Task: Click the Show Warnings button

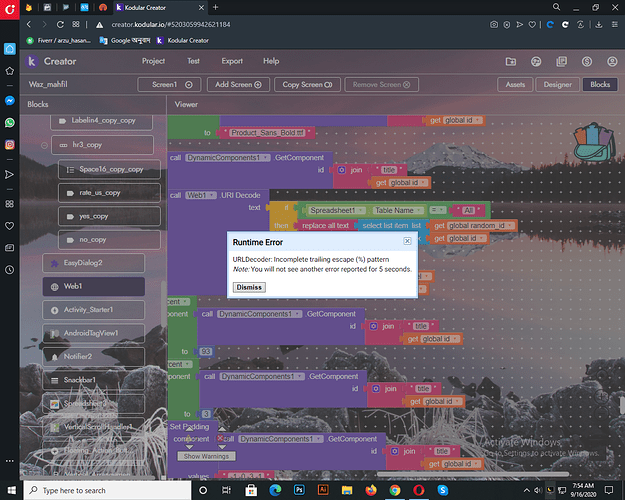Action: point(206,456)
